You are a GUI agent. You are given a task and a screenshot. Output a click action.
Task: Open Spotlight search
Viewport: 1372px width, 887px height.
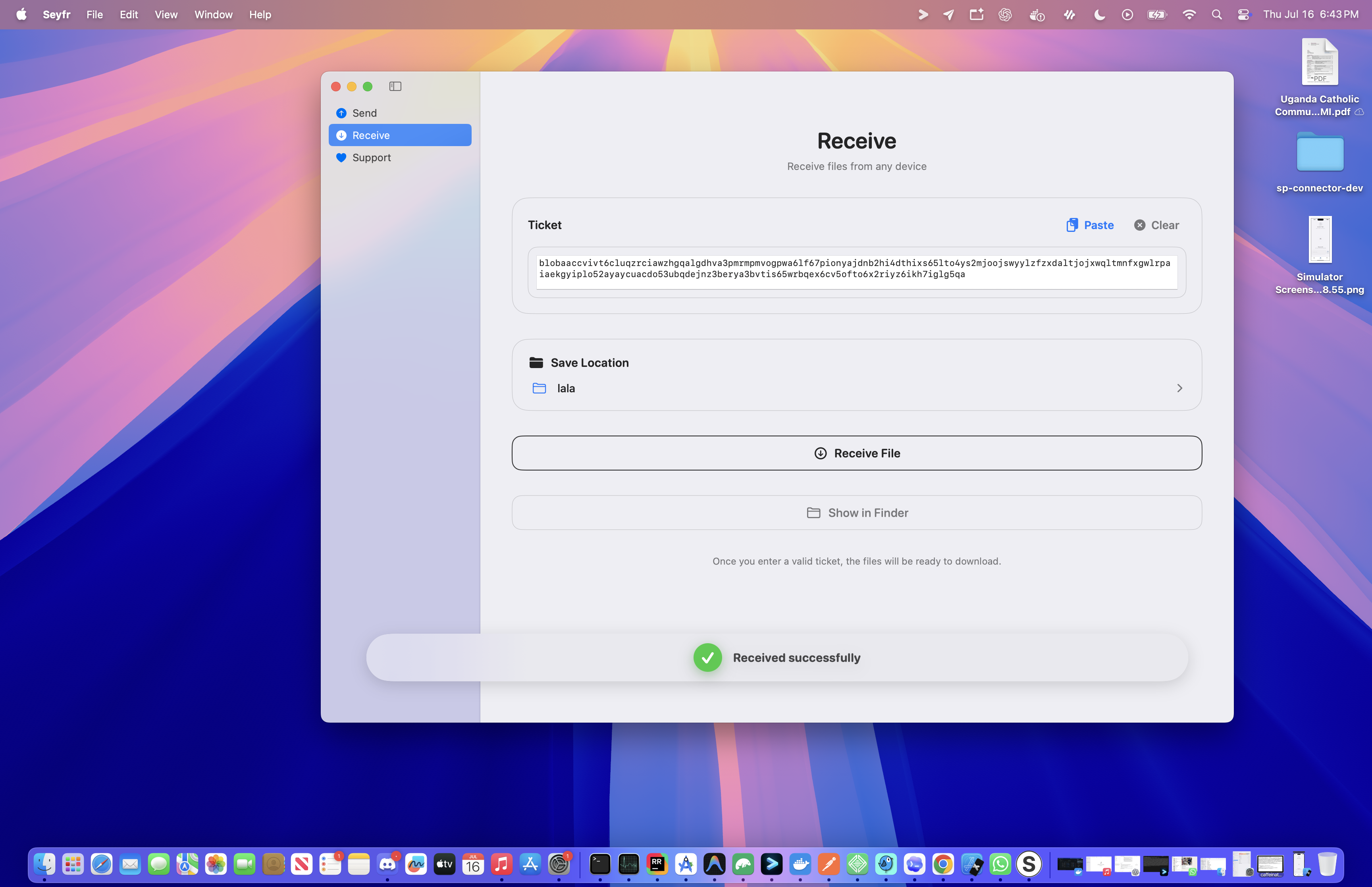[1216, 15]
